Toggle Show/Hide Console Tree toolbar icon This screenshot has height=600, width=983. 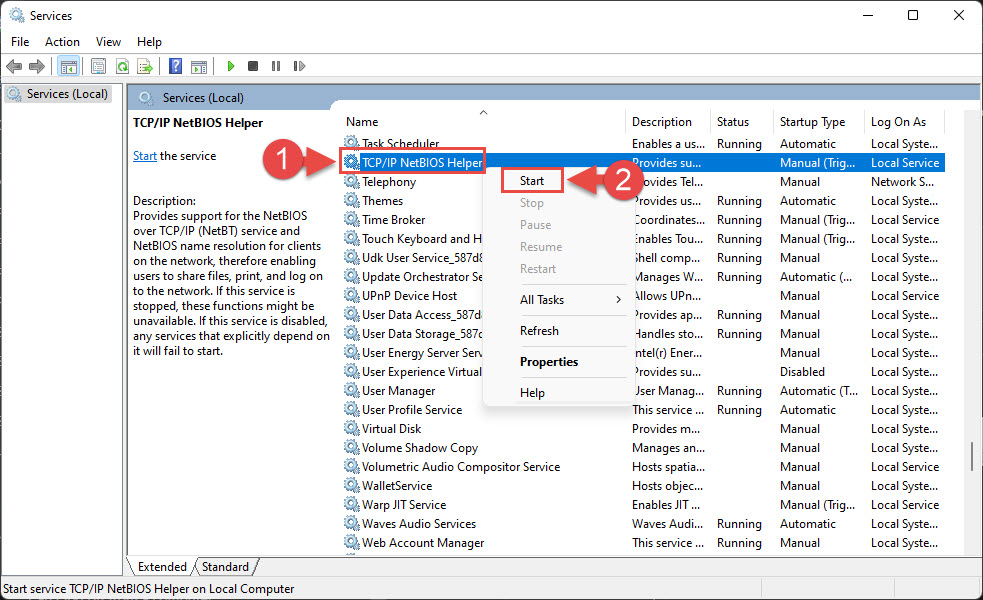tap(68, 67)
